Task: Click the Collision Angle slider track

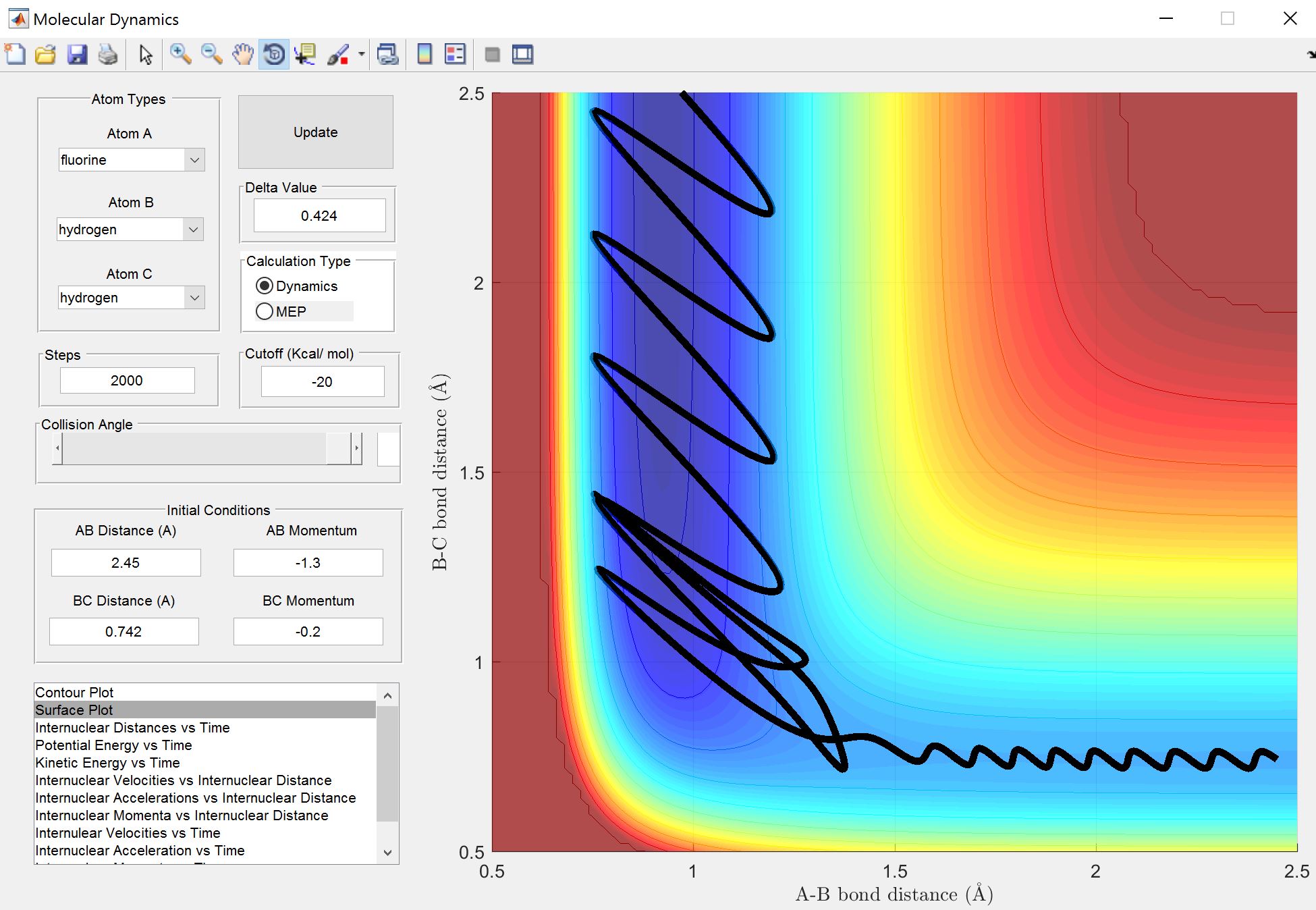Action: pyautogui.click(x=196, y=448)
